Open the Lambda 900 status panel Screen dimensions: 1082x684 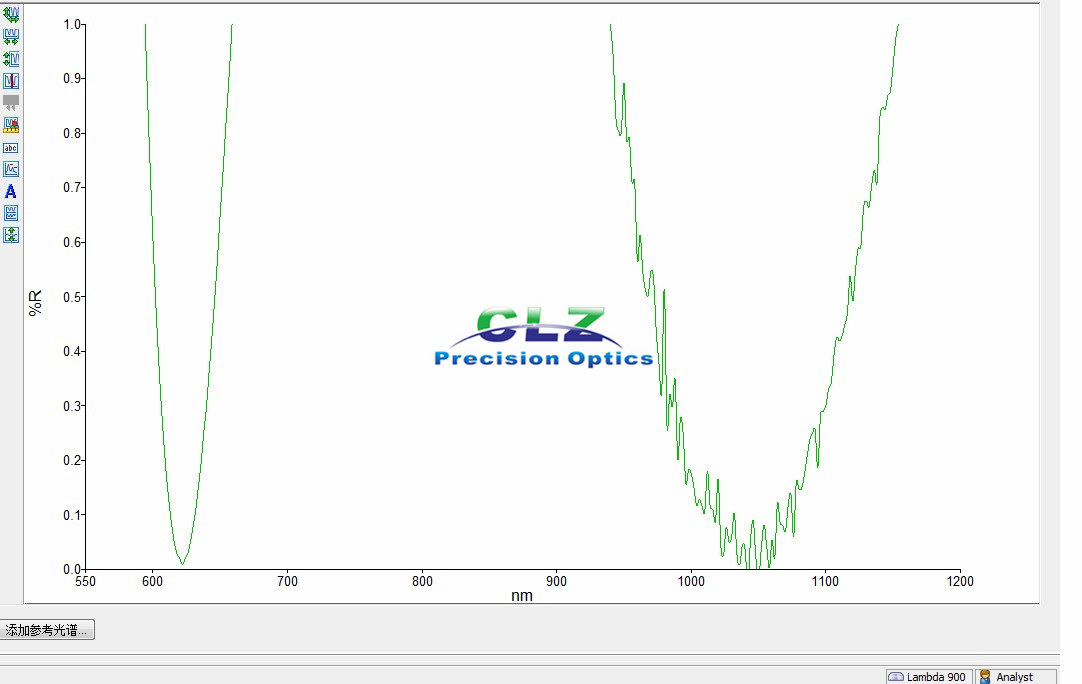[928, 676]
